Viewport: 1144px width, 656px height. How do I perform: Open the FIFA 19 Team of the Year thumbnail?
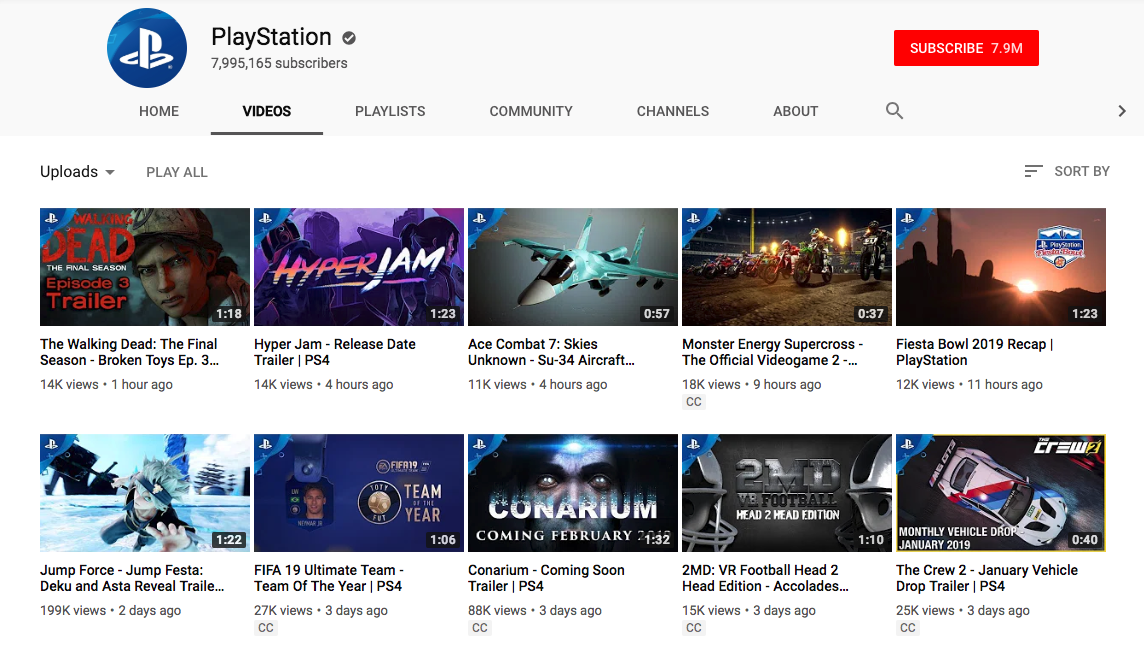(359, 493)
